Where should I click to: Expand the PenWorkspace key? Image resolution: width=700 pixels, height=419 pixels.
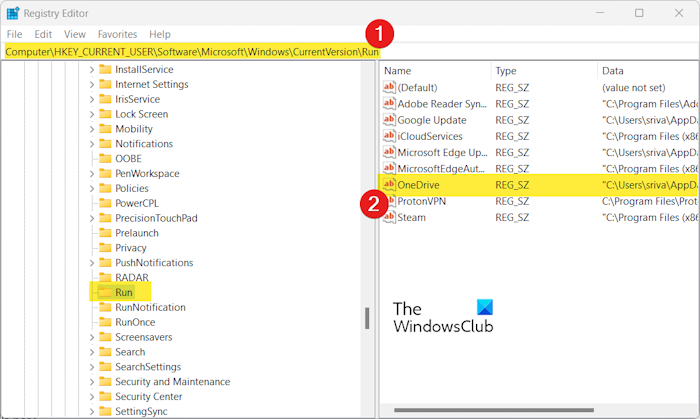coord(92,173)
